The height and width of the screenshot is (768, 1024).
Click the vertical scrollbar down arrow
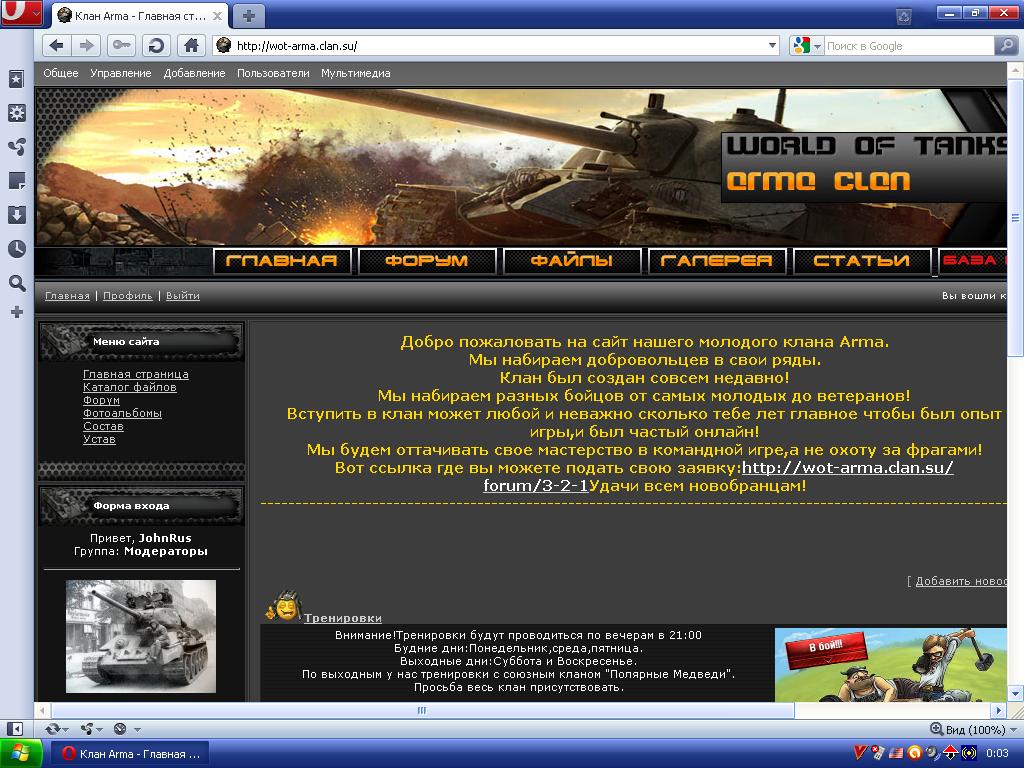(1016, 694)
